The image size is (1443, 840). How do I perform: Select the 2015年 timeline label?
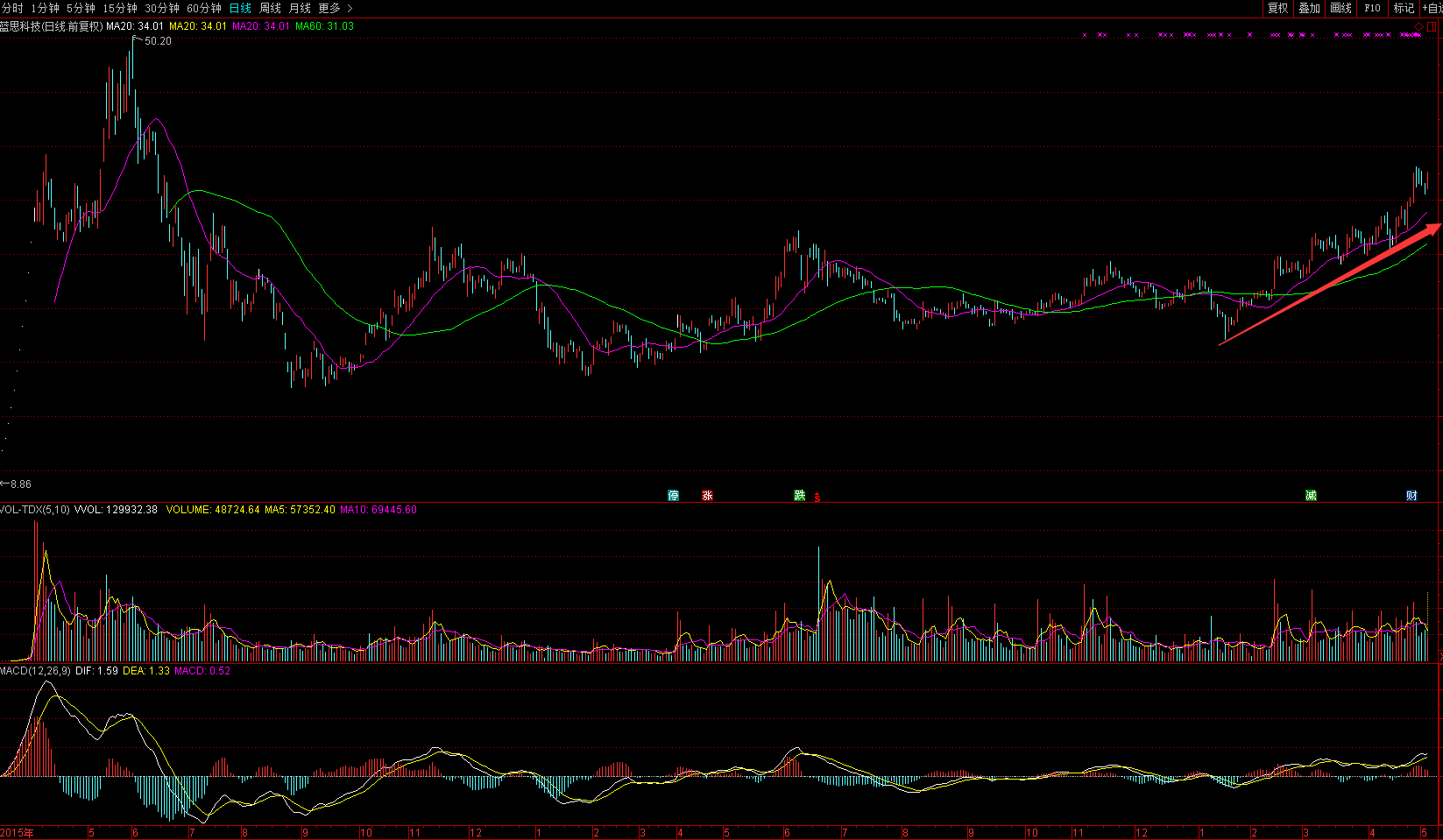pyautogui.click(x=18, y=832)
